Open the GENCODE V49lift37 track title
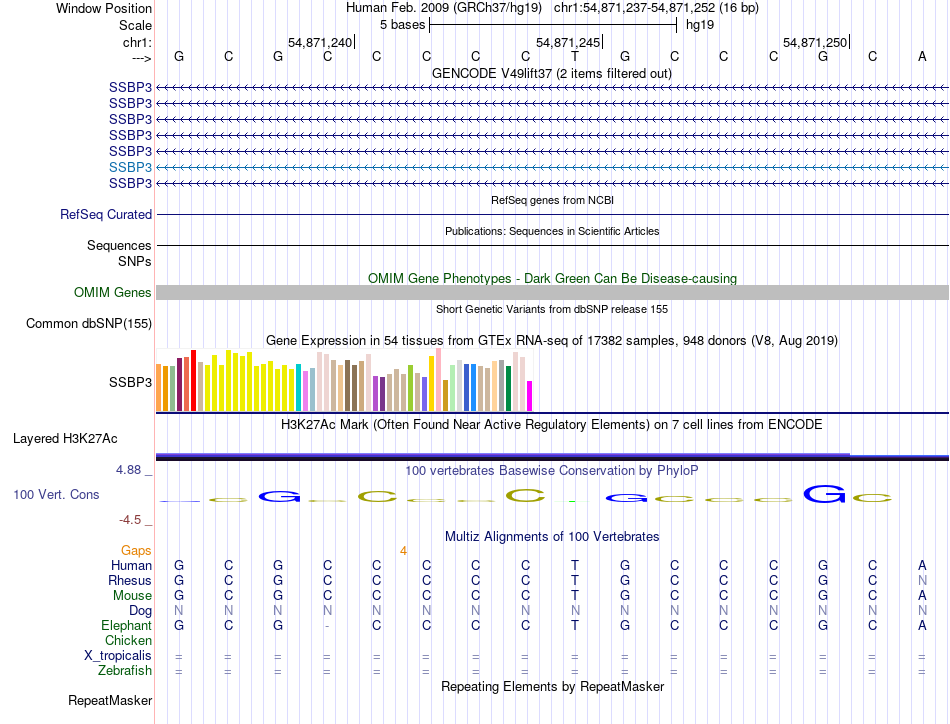The width and height of the screenshot is (950, 724). point(551,73)
